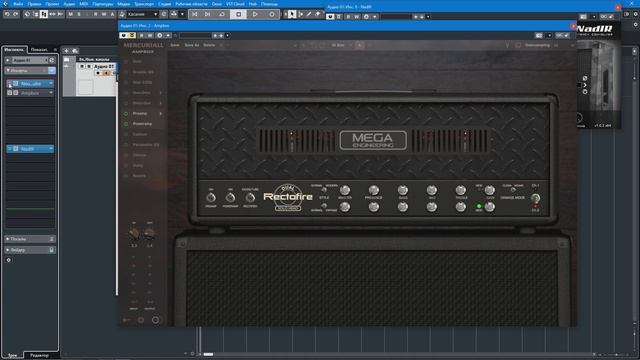
Task: Expand the Фейдер section in the inspector
Action: pos(29,250)
